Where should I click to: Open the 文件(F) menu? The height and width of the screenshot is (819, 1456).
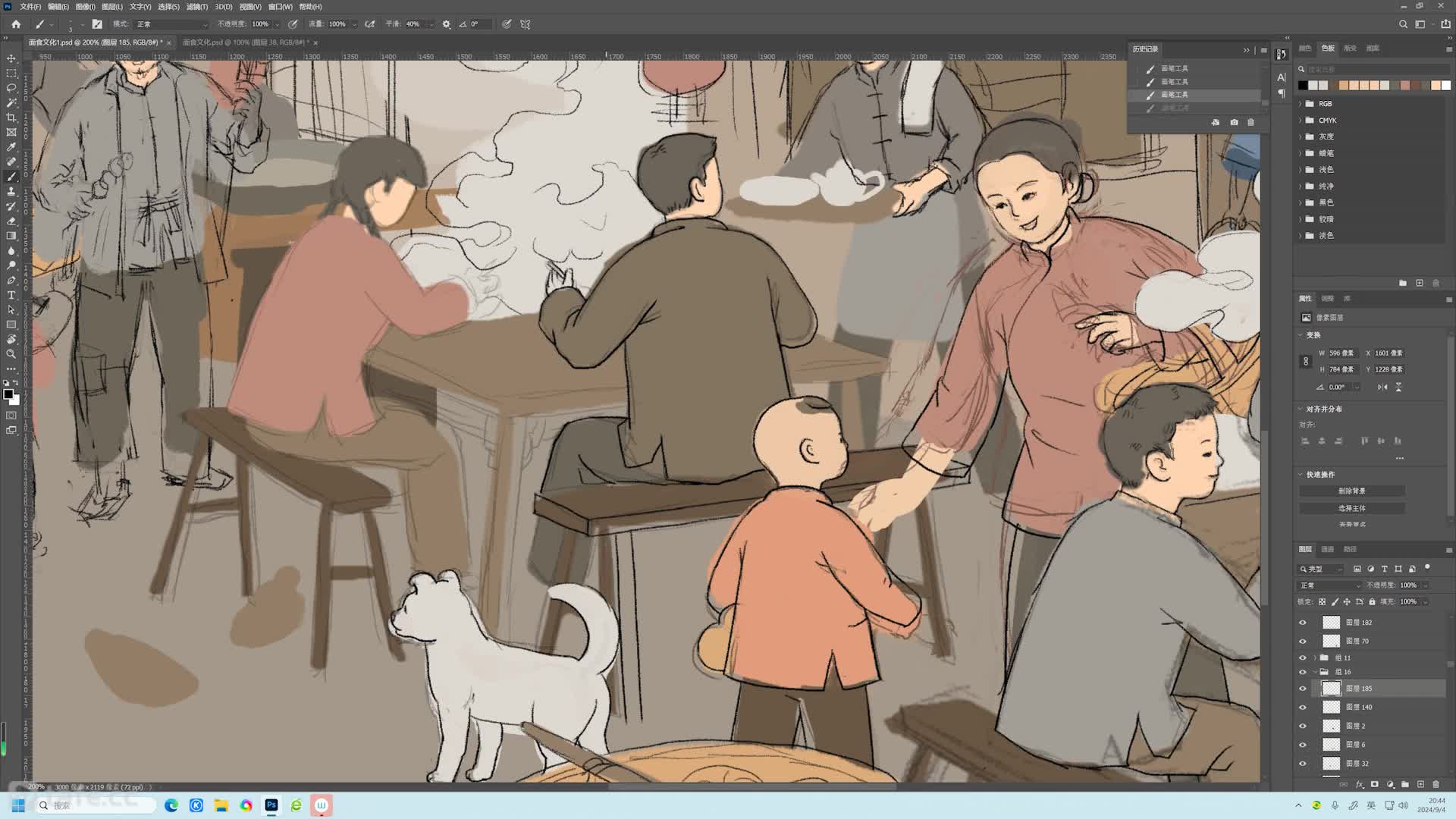click(x=30, y=7)
